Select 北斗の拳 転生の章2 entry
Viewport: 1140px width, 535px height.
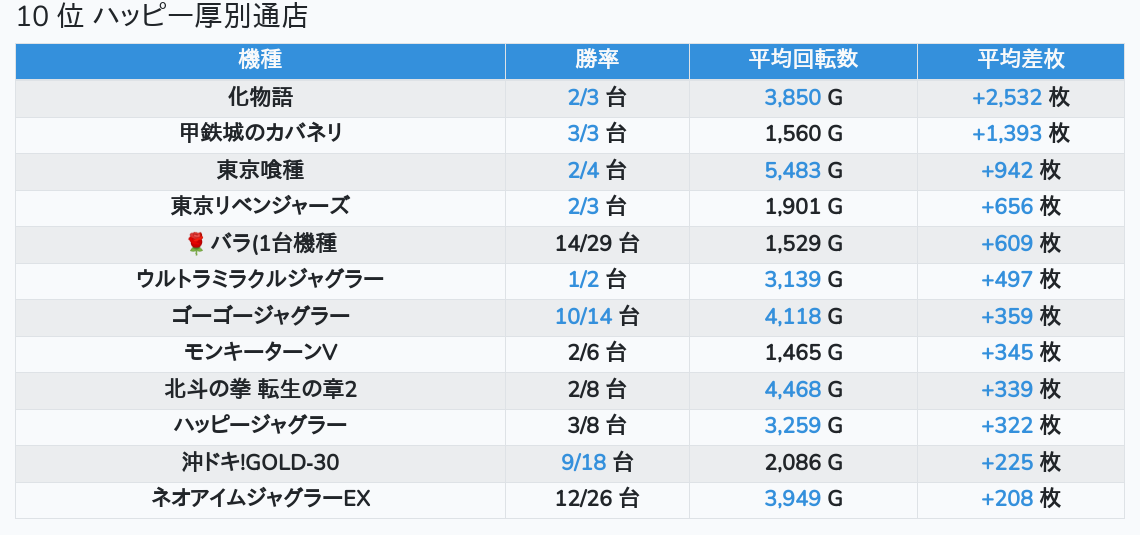[260, 389]
